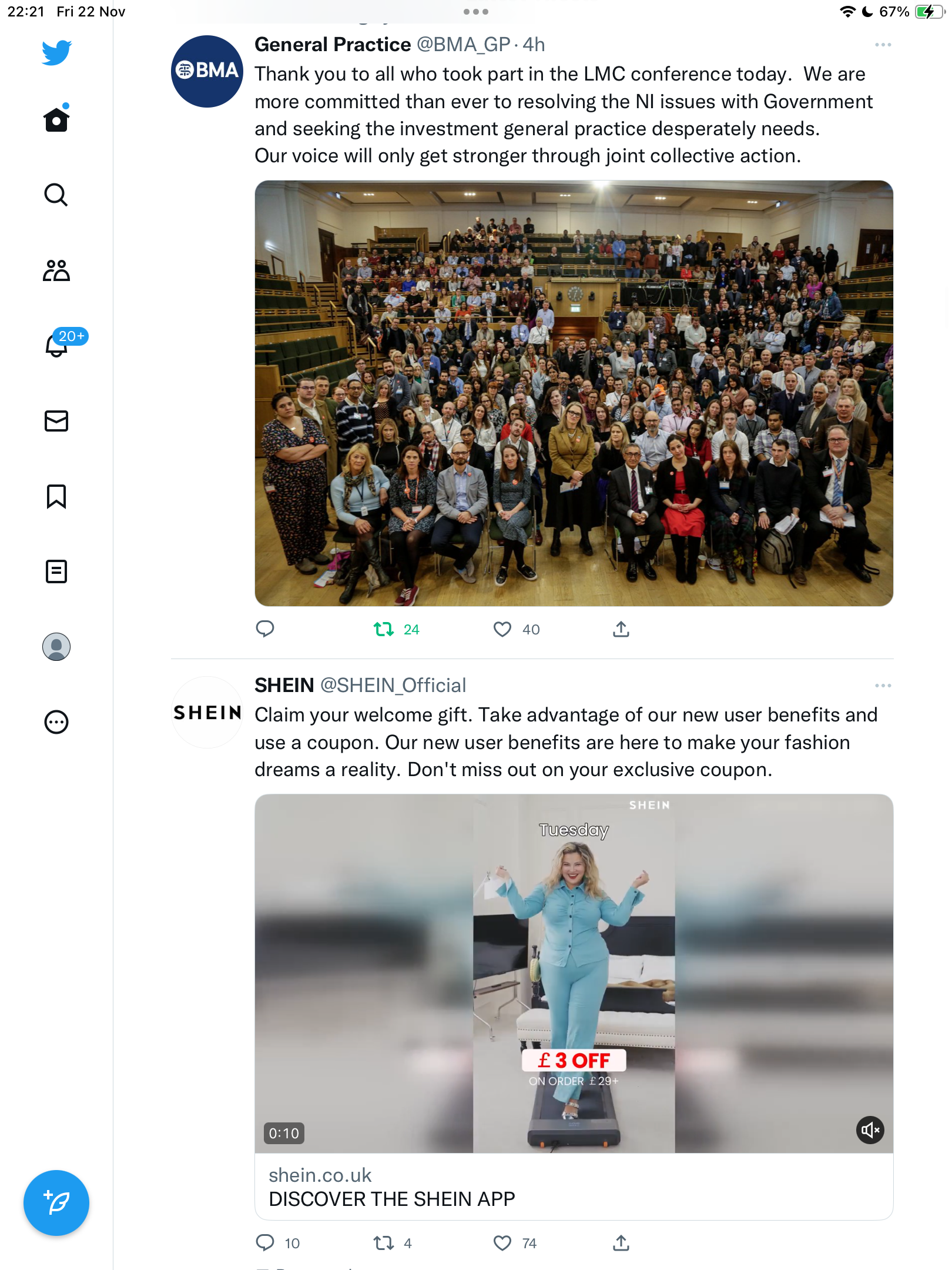
Task: Open Home feed from sidebar
Action: (x=56, y=119)
